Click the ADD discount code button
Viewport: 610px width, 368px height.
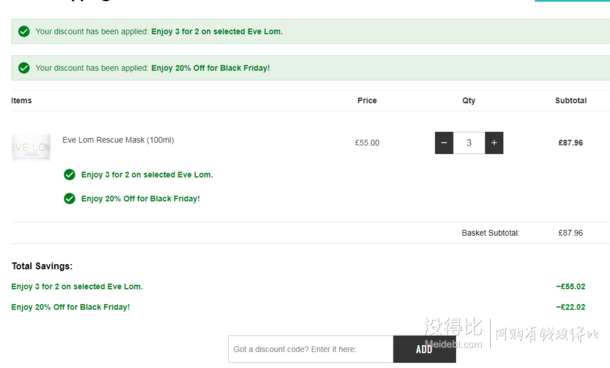(424, 349)
